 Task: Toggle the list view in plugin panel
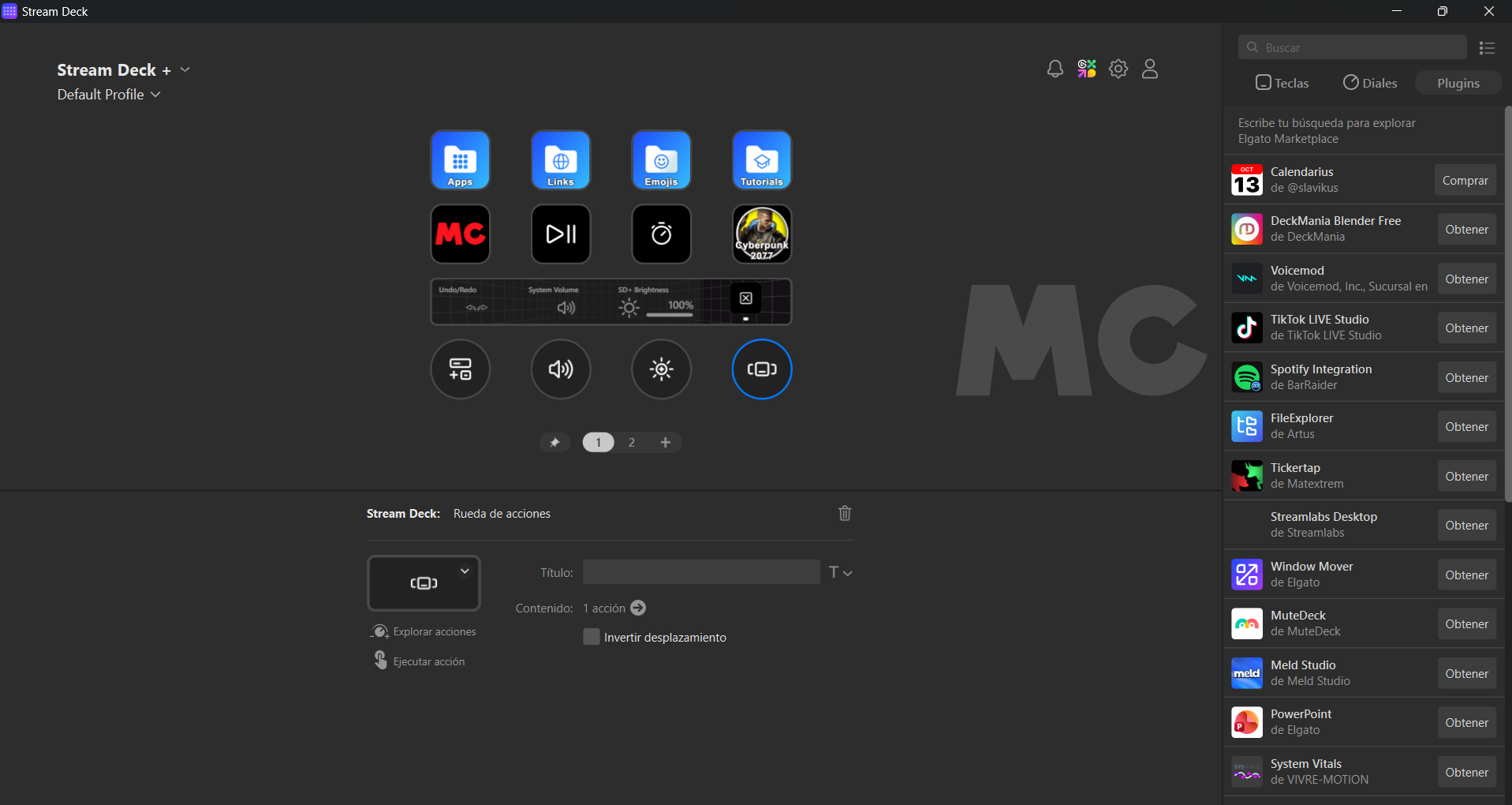coord(1487,48)
